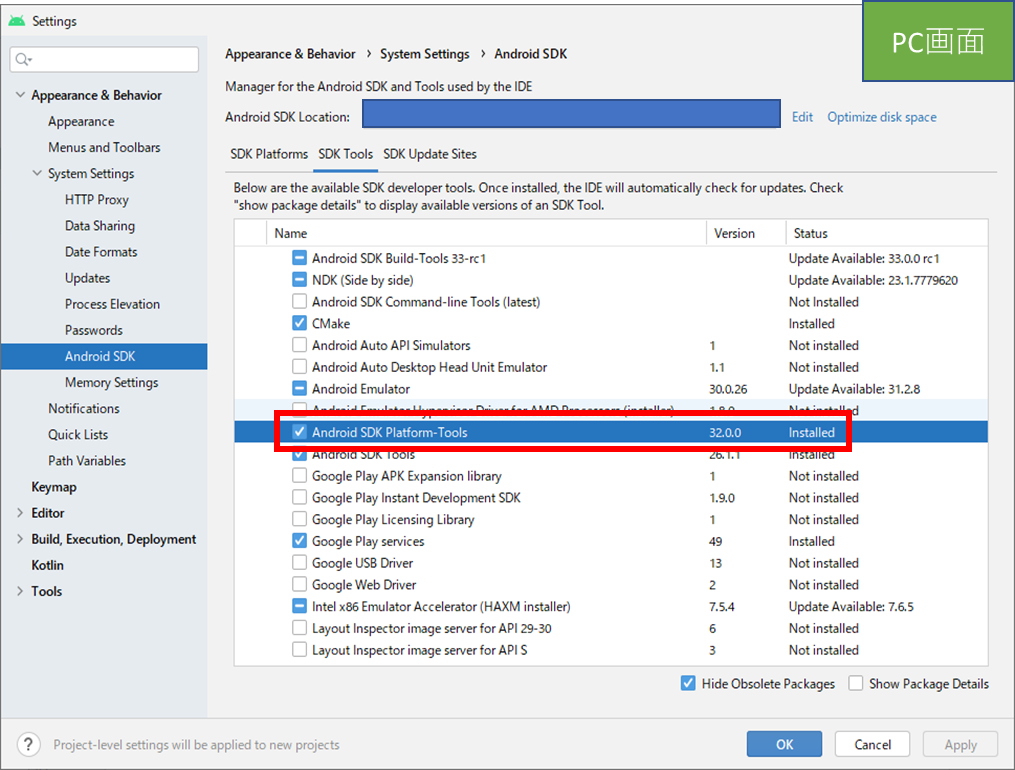This screenshot has height=770, width=1015.
Task: Select Quick Lists settings
Action: pos(78,435)
